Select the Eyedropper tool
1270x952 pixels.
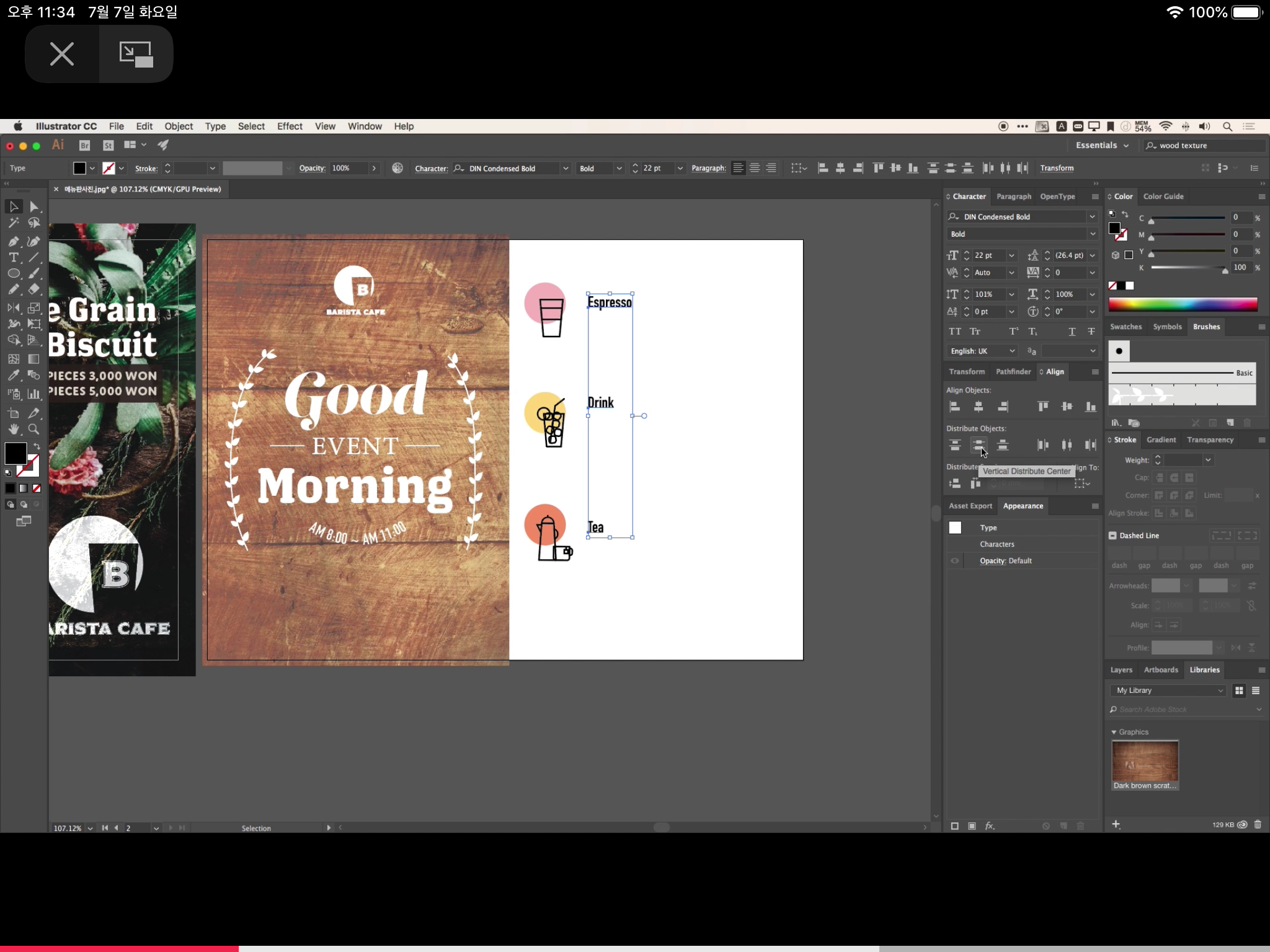(x=14, y=375)
